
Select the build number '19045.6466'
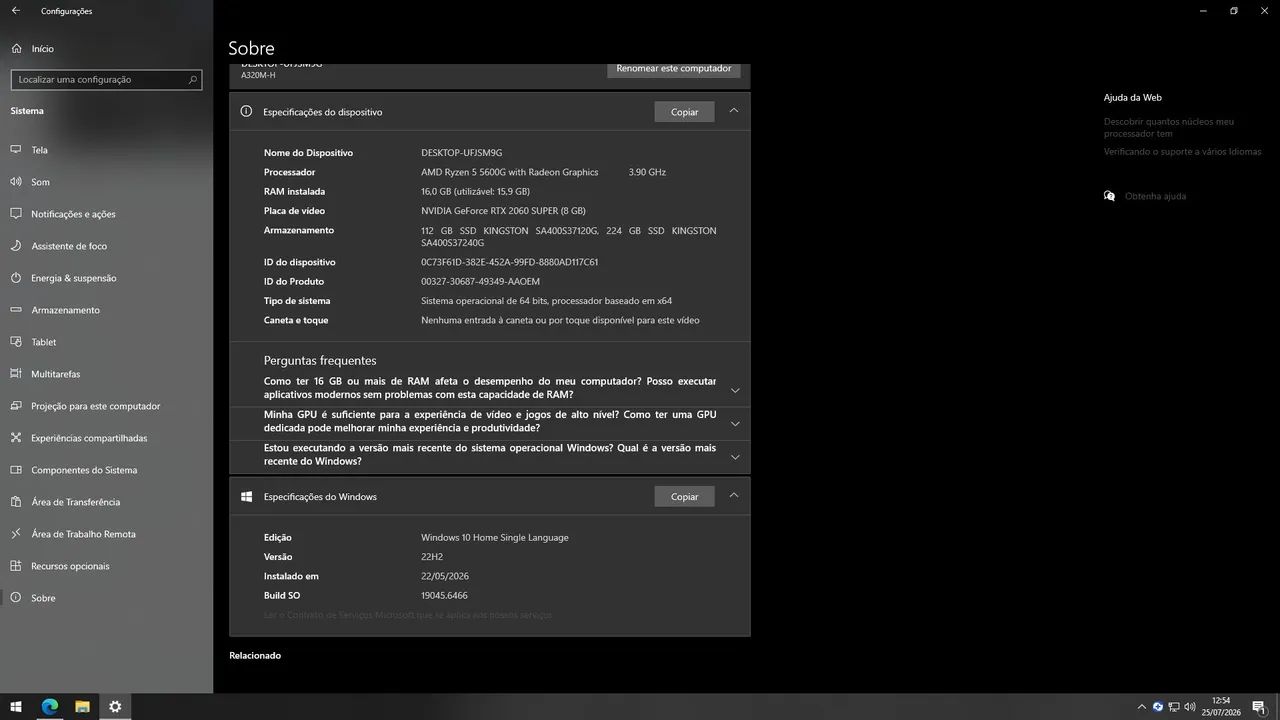[x=444, y=596]
